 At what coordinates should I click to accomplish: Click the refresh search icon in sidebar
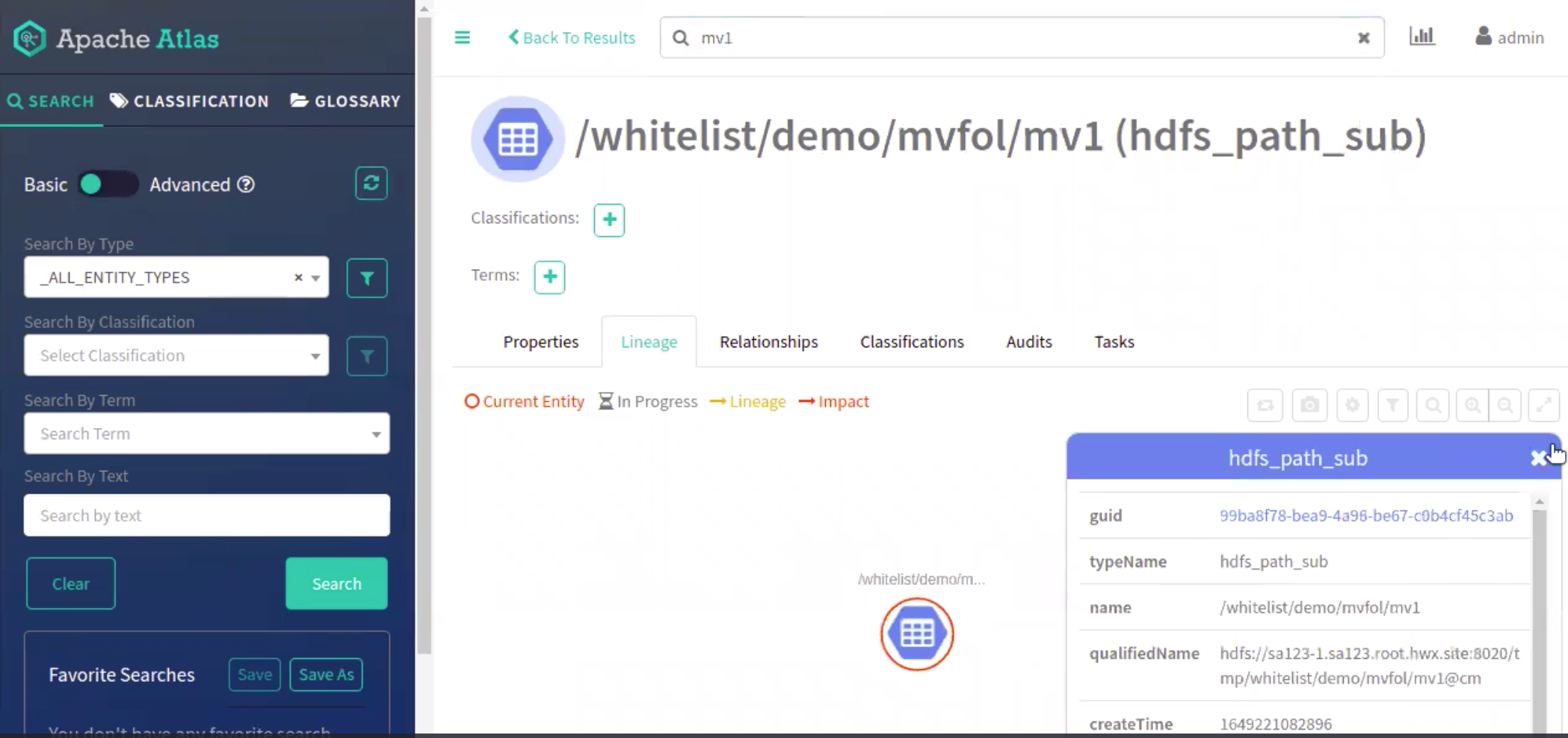tap(371, 184)
